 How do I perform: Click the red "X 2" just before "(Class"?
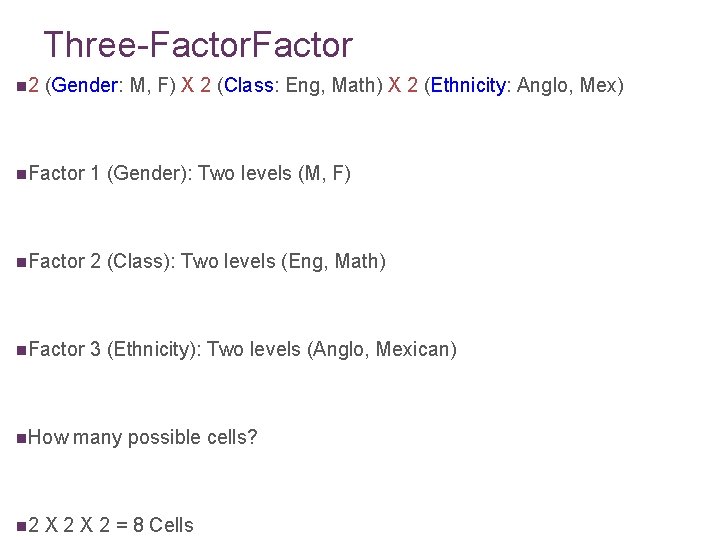pyautogui.click(x=197, y=86)
